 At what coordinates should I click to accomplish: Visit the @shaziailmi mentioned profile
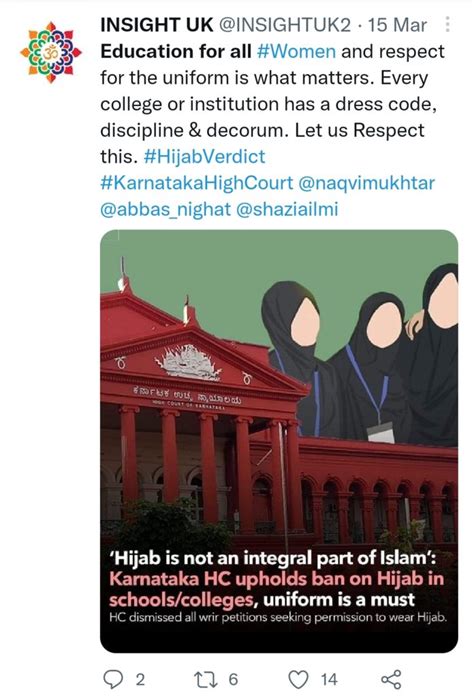287,209
